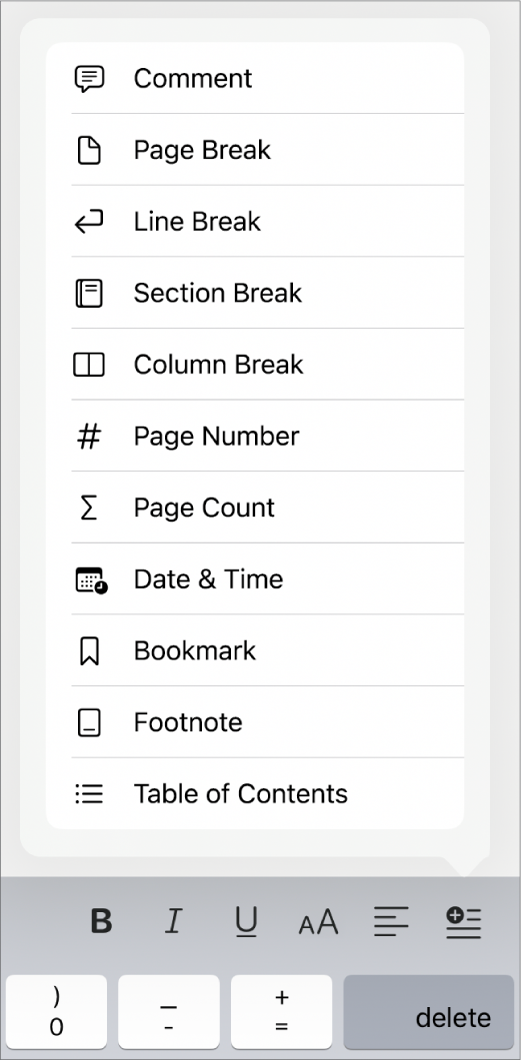Screen dimensions: 523x1061
Task: Toggle Italic formatting in the toolbar
Action: 174,922
